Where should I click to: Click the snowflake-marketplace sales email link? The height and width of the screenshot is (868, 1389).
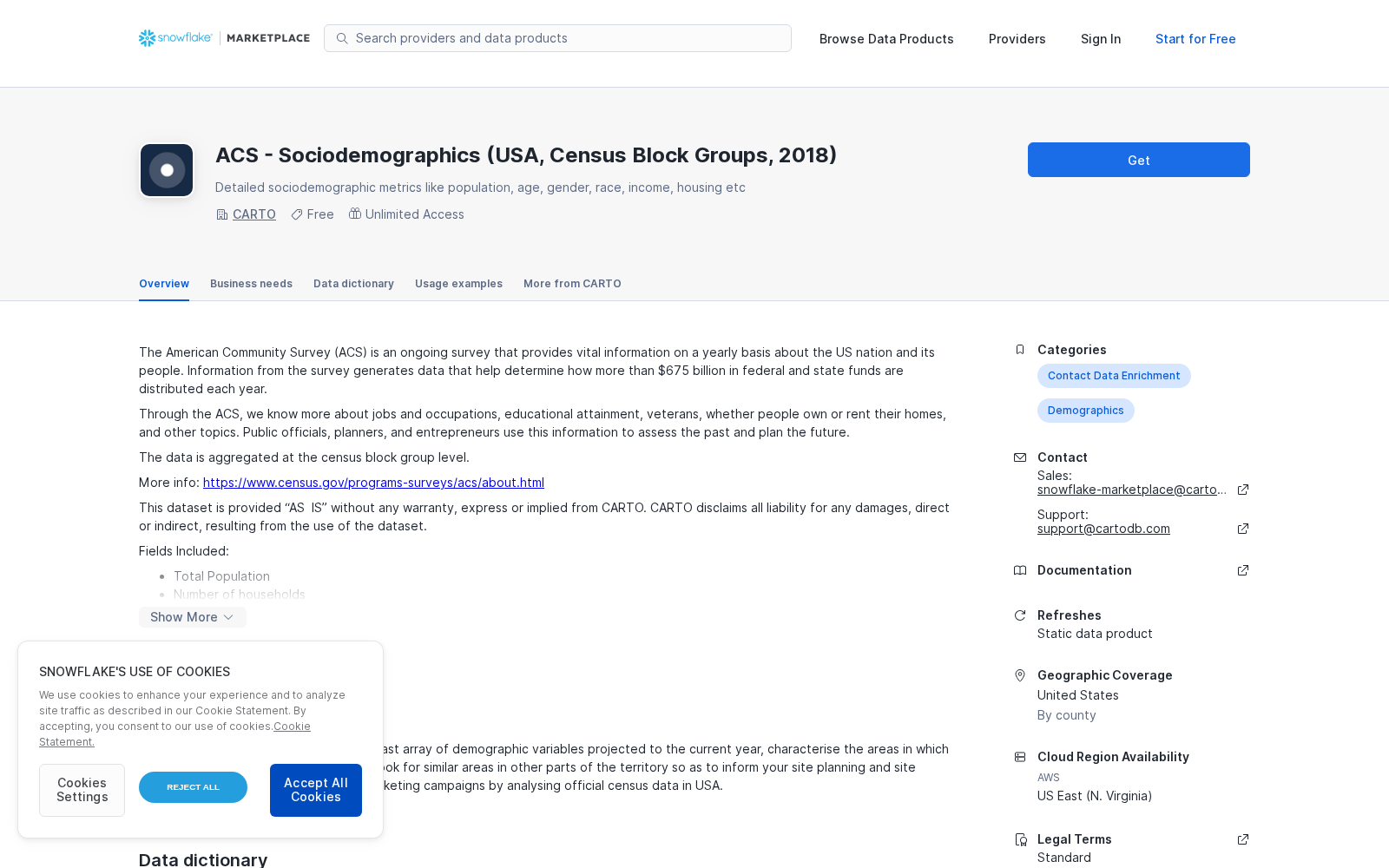click(1132, 490)
